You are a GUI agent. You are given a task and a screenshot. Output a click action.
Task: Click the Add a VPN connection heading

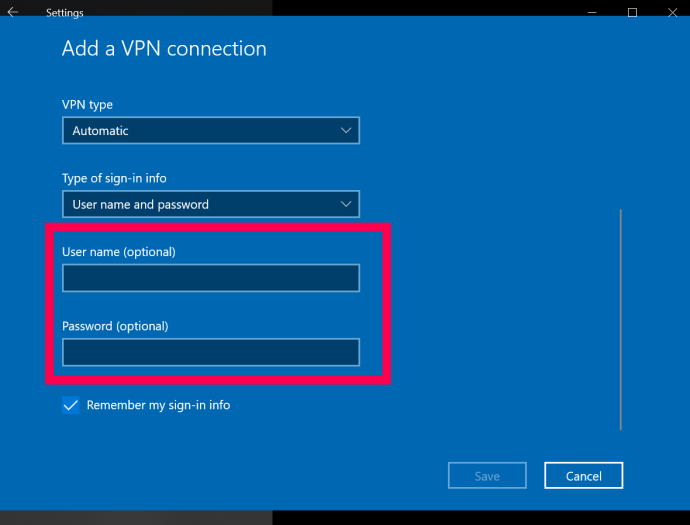pyautogui.click(x=164, y=48)
